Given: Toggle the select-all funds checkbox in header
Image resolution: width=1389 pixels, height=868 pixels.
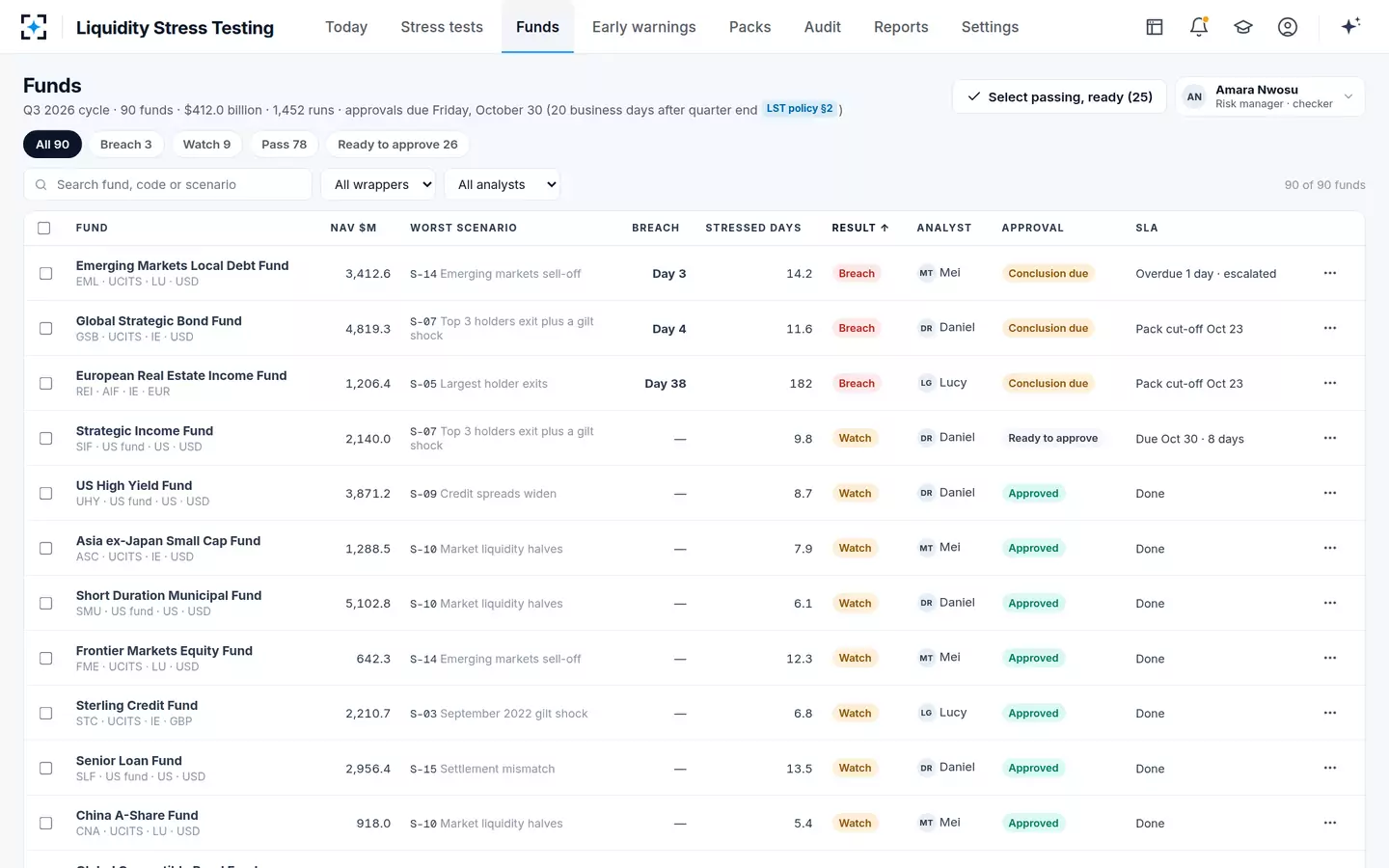Looking at the screenshot, I should coord(44,229).
